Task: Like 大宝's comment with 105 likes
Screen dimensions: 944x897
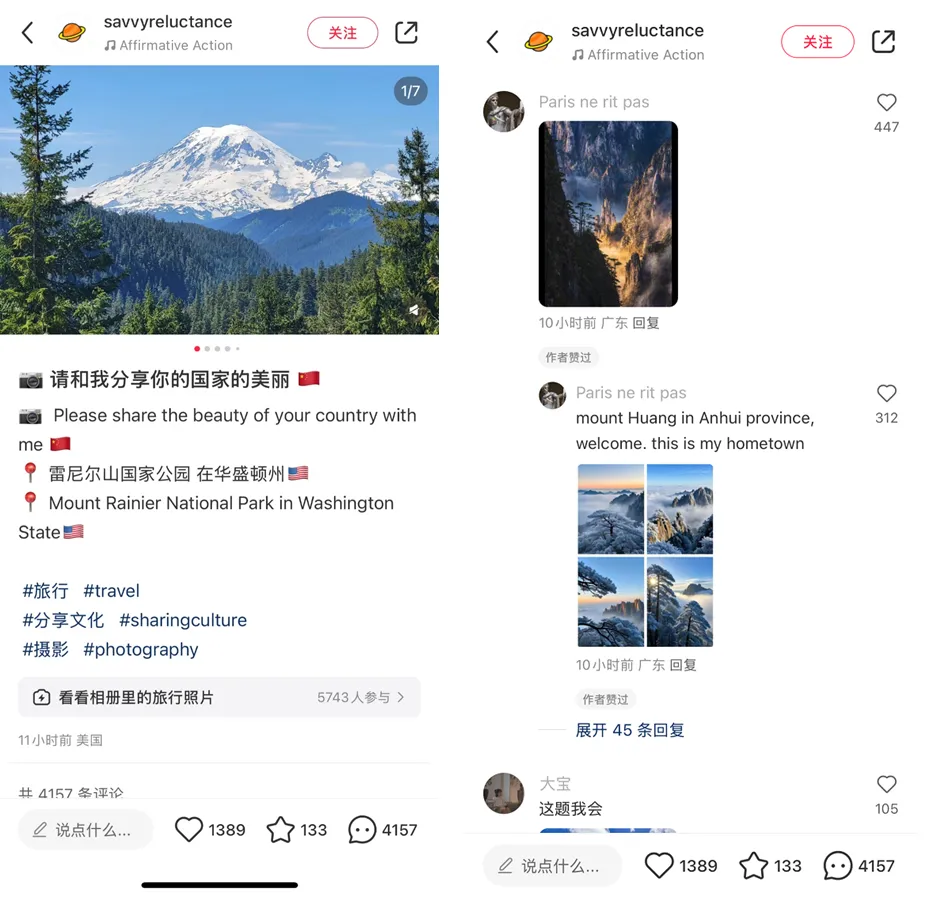Action: coord(886,784)
